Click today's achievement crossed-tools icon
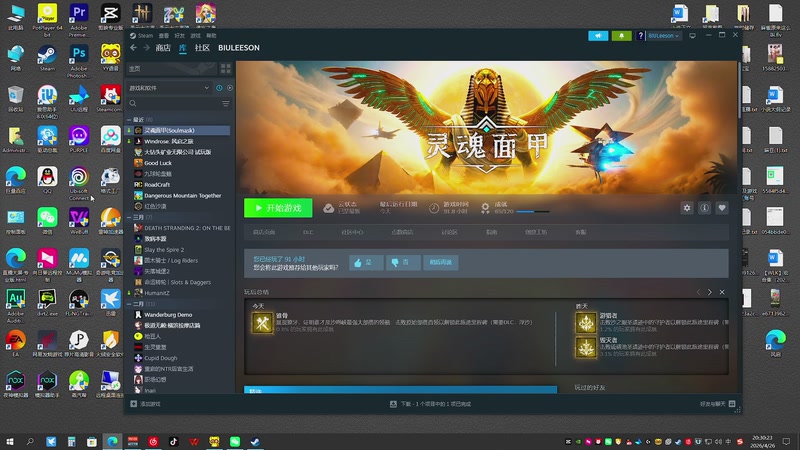This screenshot has height=450, width=800. [262, 323]
